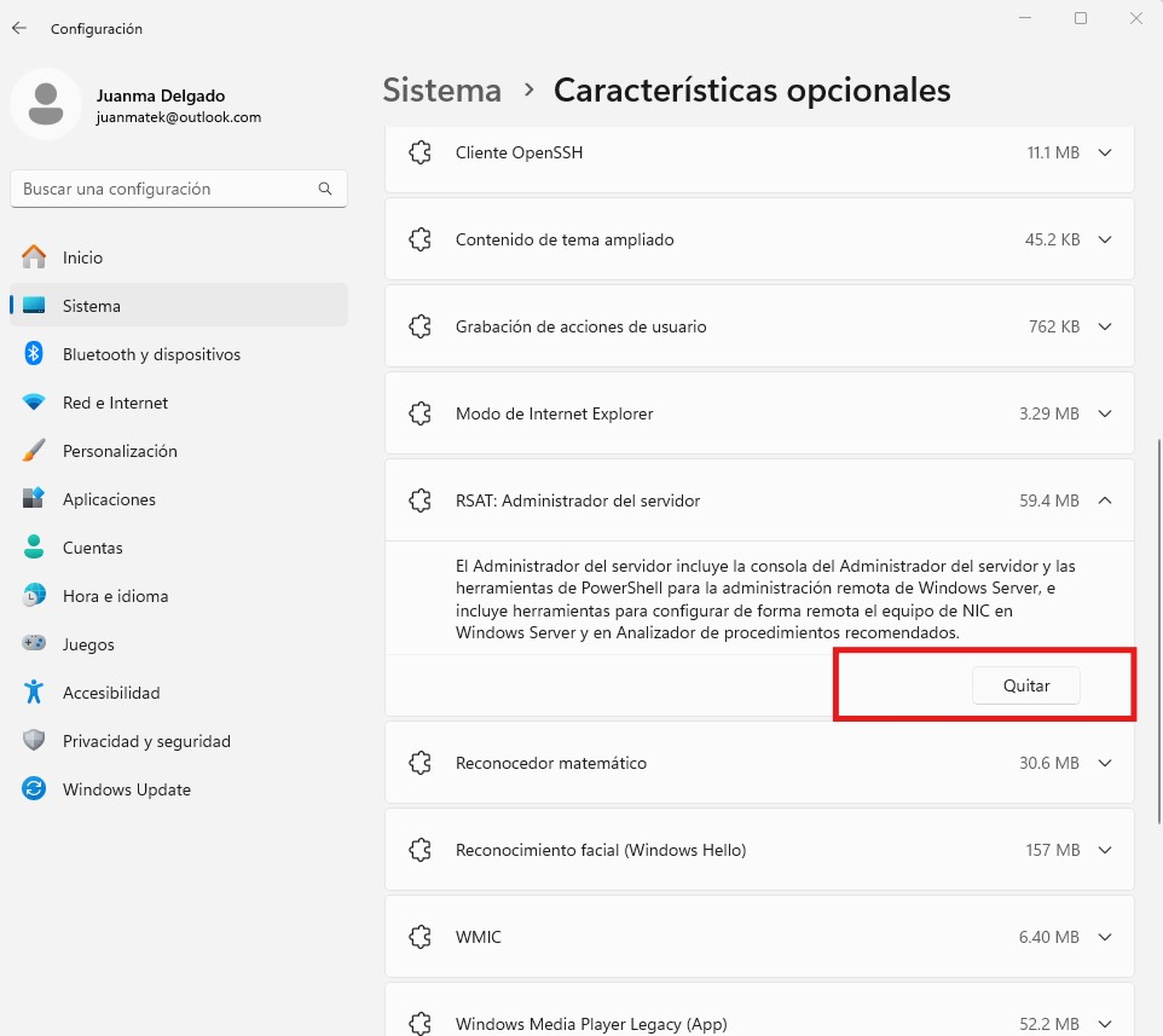Click the search configuration input field
1163x1036 pixels.
178,188
